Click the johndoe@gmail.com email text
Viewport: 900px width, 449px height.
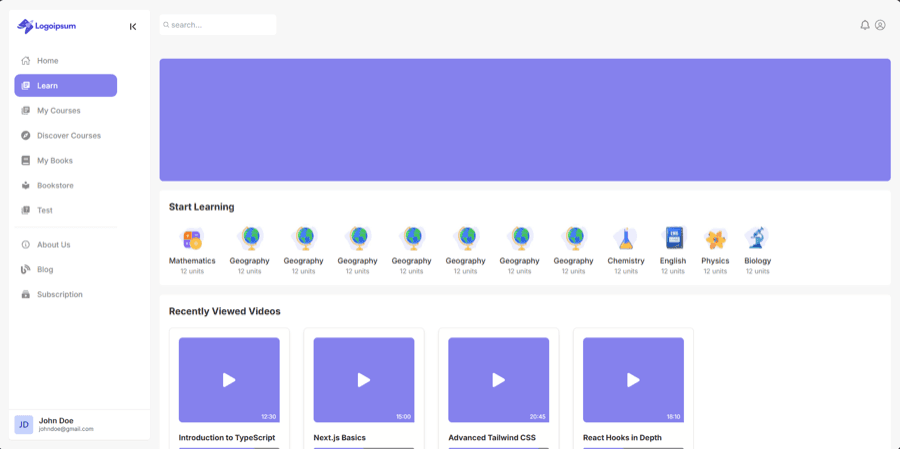(x=66, y=429)
